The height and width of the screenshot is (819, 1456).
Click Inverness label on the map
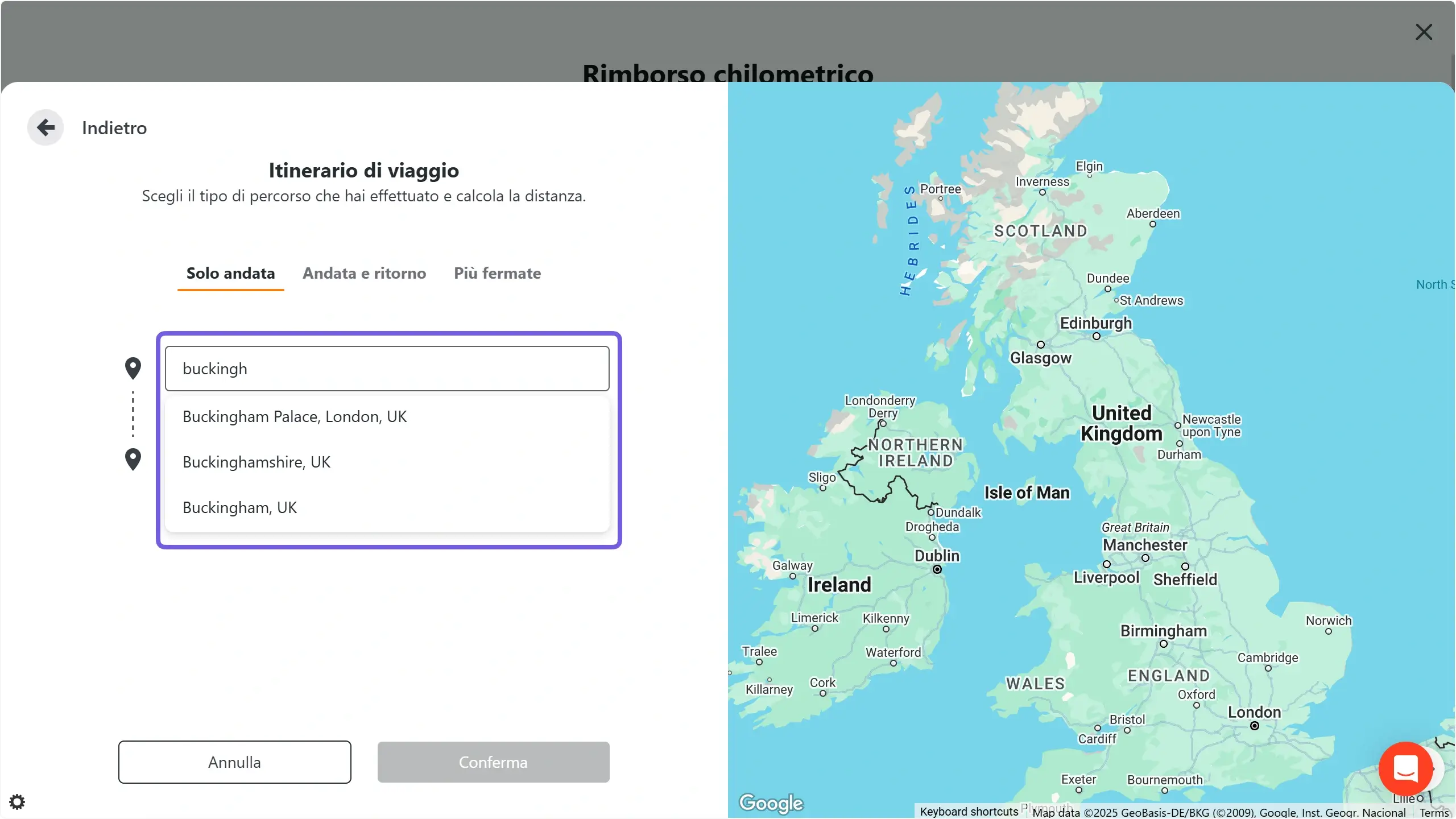point(1042,181)
